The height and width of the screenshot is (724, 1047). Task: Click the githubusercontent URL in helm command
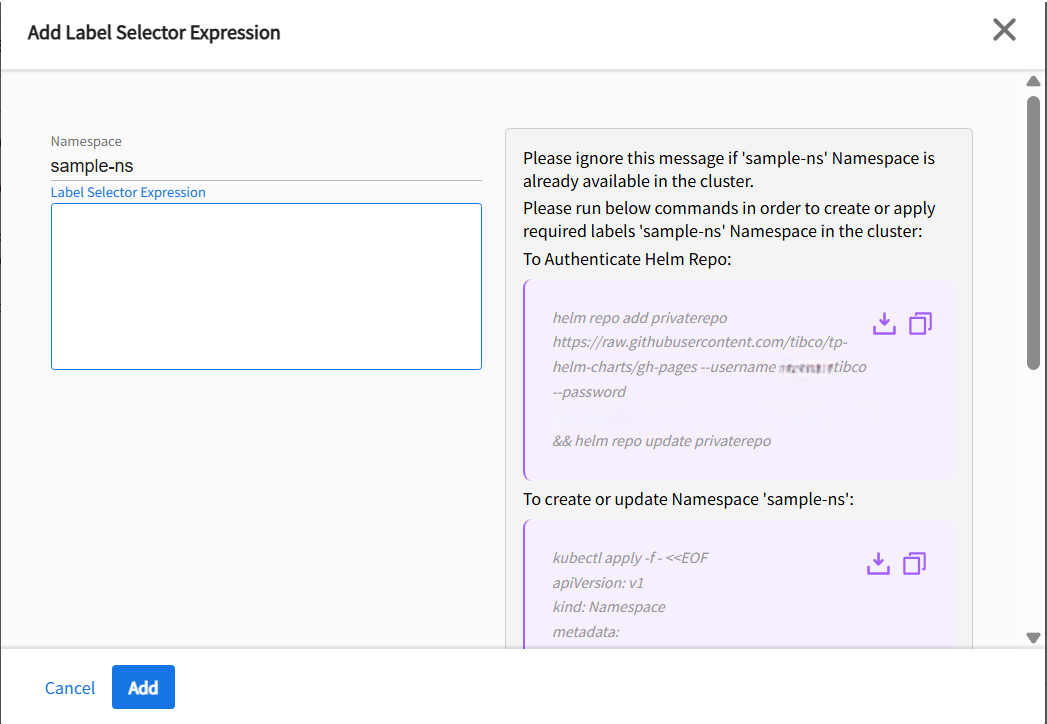[700, 343]
